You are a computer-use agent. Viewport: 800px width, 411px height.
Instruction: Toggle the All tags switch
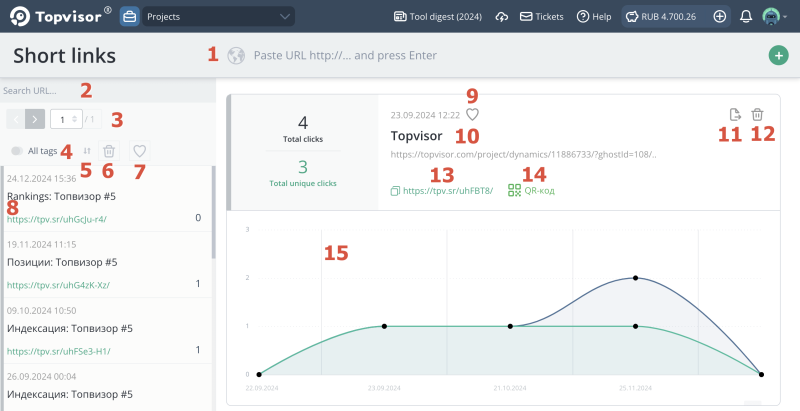click(18, 151)
